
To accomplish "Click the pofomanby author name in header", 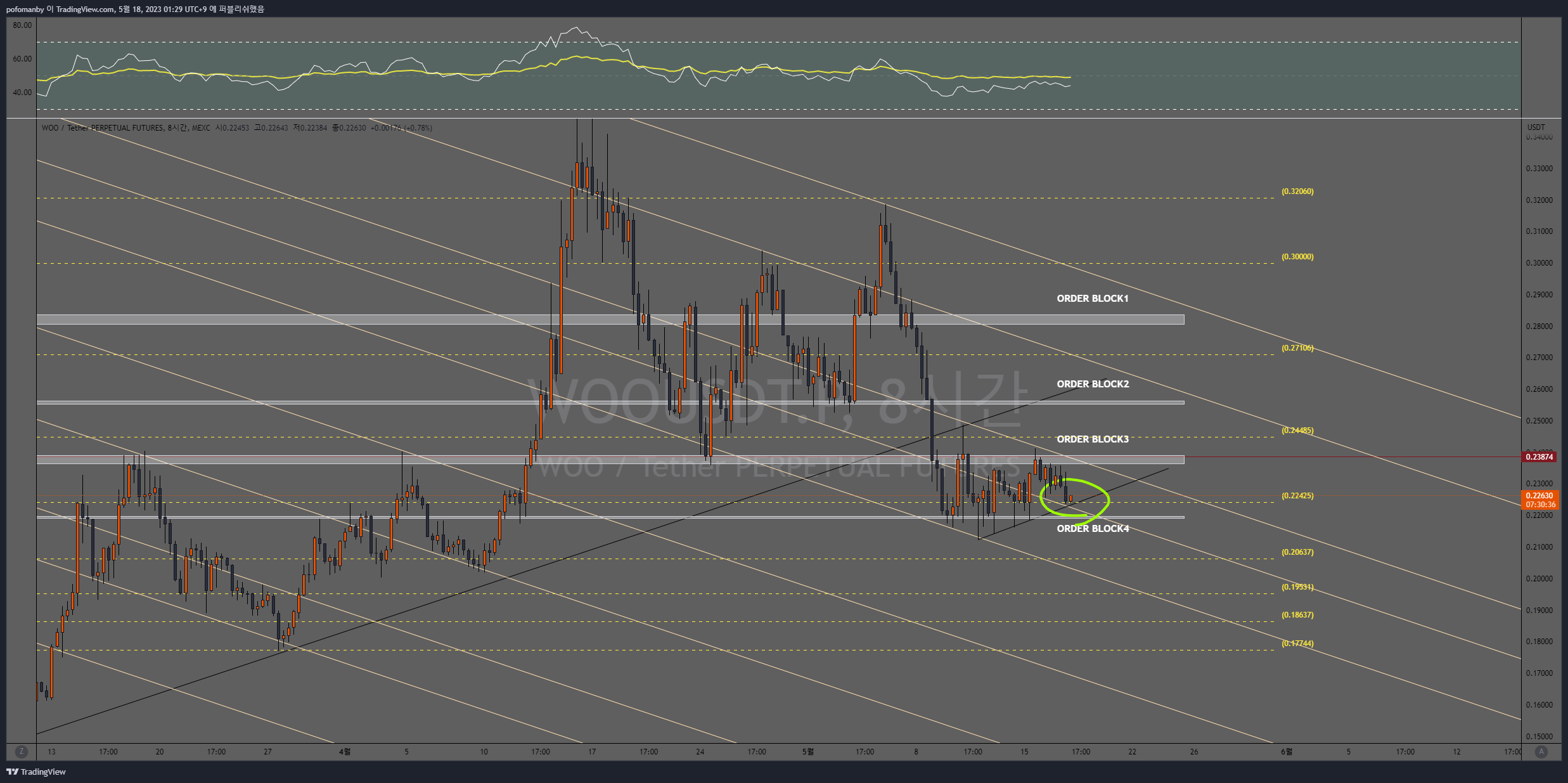I will tap(25, 9).
